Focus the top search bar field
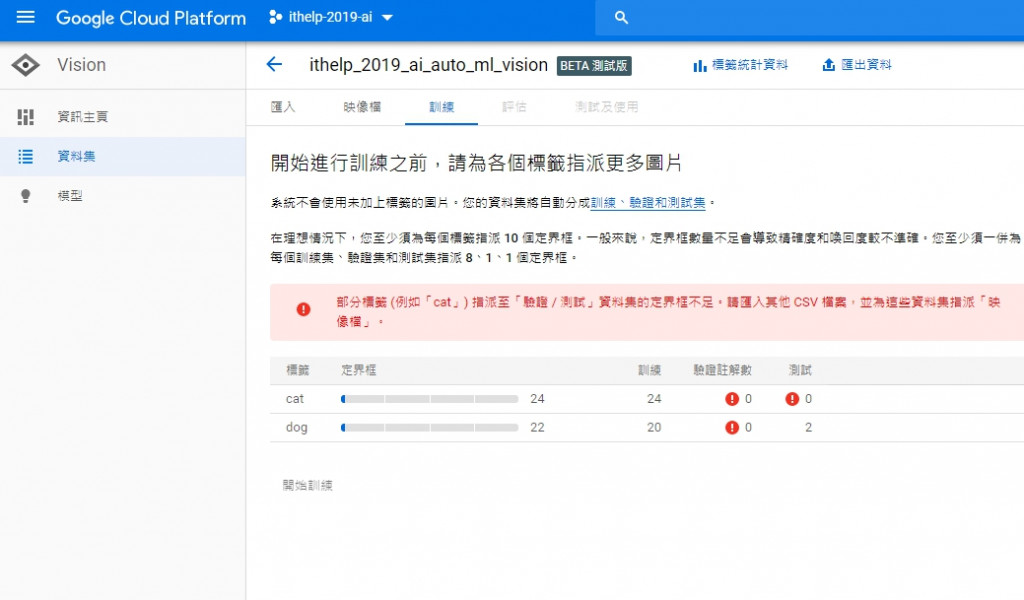This screenshot has height=600, width=1024. 809,18
